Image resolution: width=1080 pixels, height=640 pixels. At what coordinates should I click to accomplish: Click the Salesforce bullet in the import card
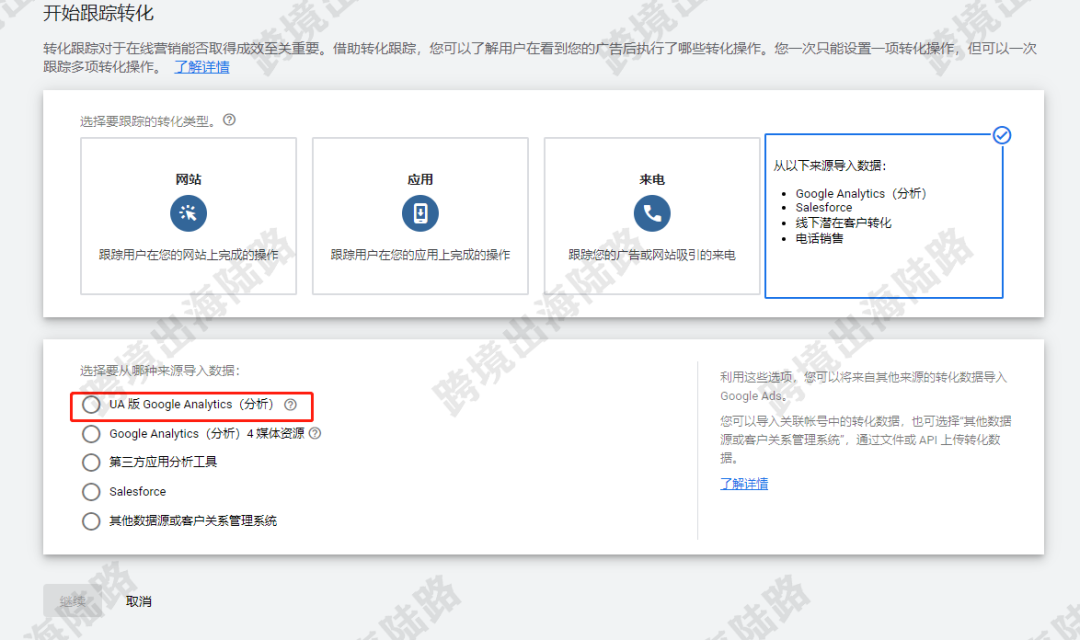click(824, 207)
